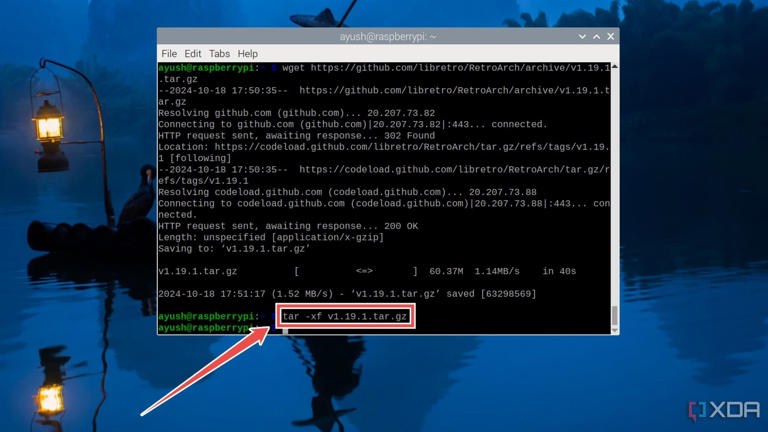
Task: Open the Edit menu
Action: click(192, 53)
